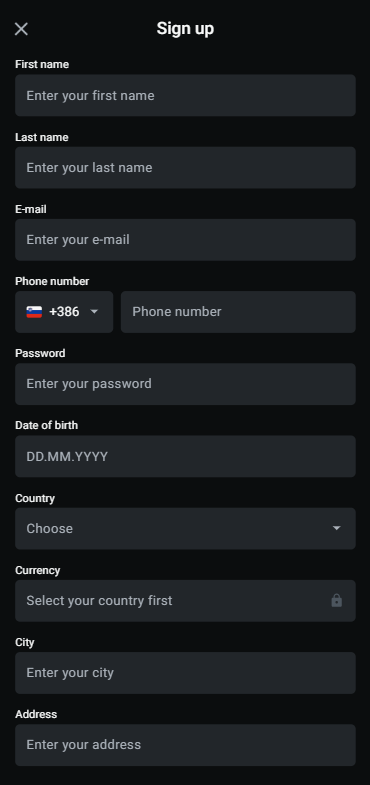370x785 pixels.
Task: Click the Country dropdown arrow
Action: (336, 528)
